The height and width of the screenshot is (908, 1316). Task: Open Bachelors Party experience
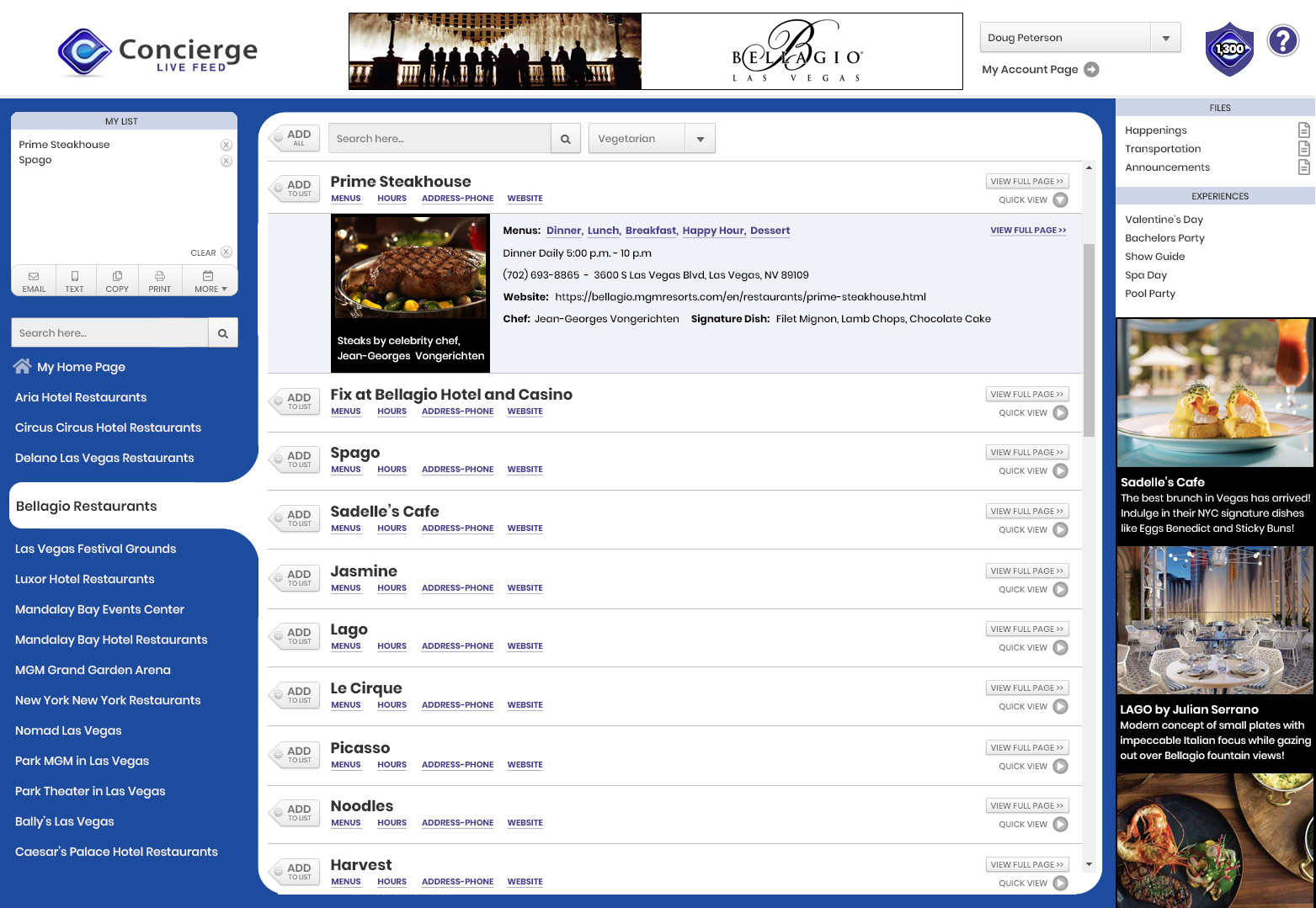click(x=1164, y=238)
